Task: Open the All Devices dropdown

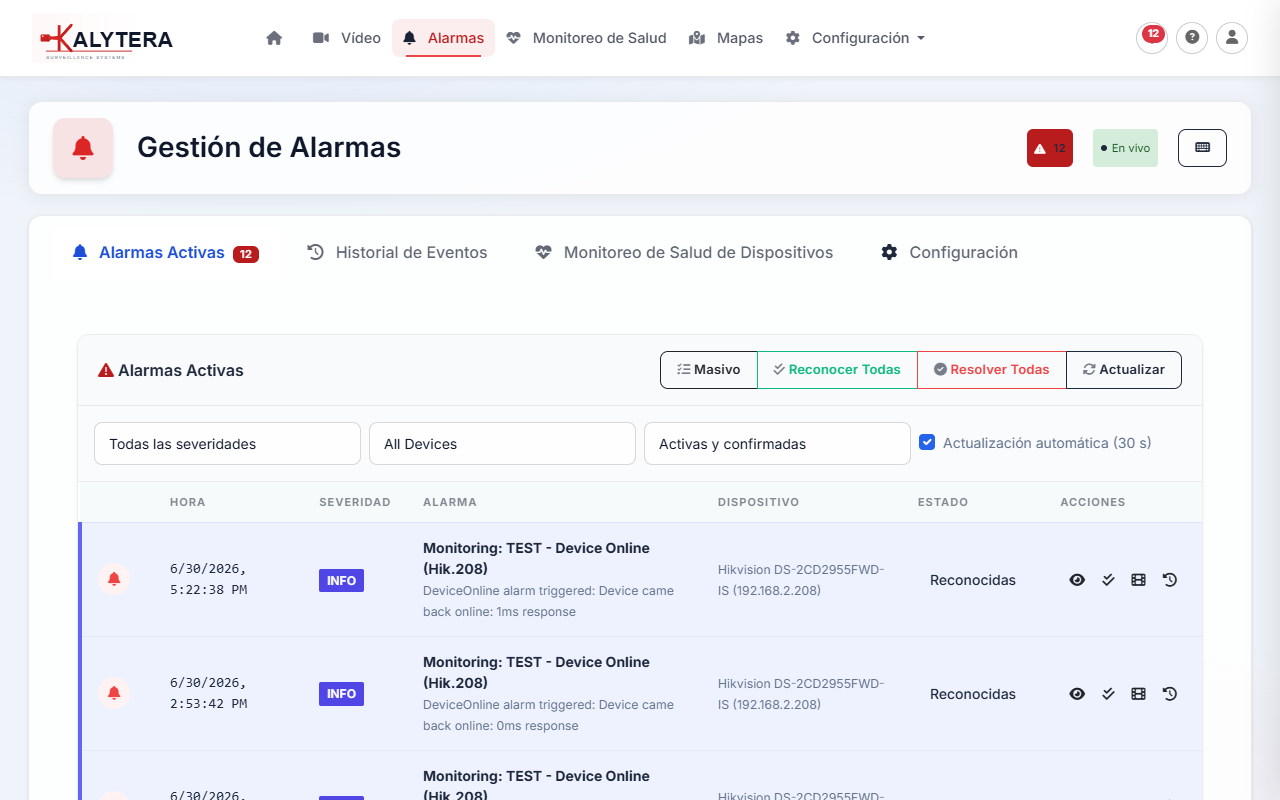Action: click(502, 444)
